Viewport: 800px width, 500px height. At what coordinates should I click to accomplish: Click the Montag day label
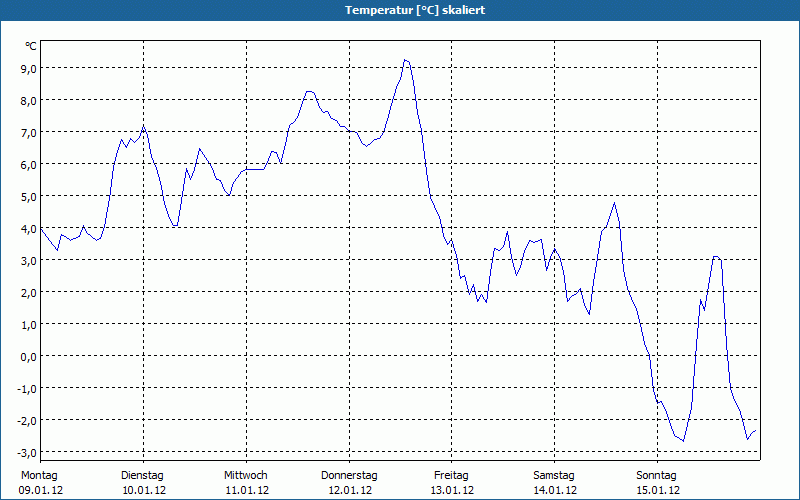pos(39,476)
